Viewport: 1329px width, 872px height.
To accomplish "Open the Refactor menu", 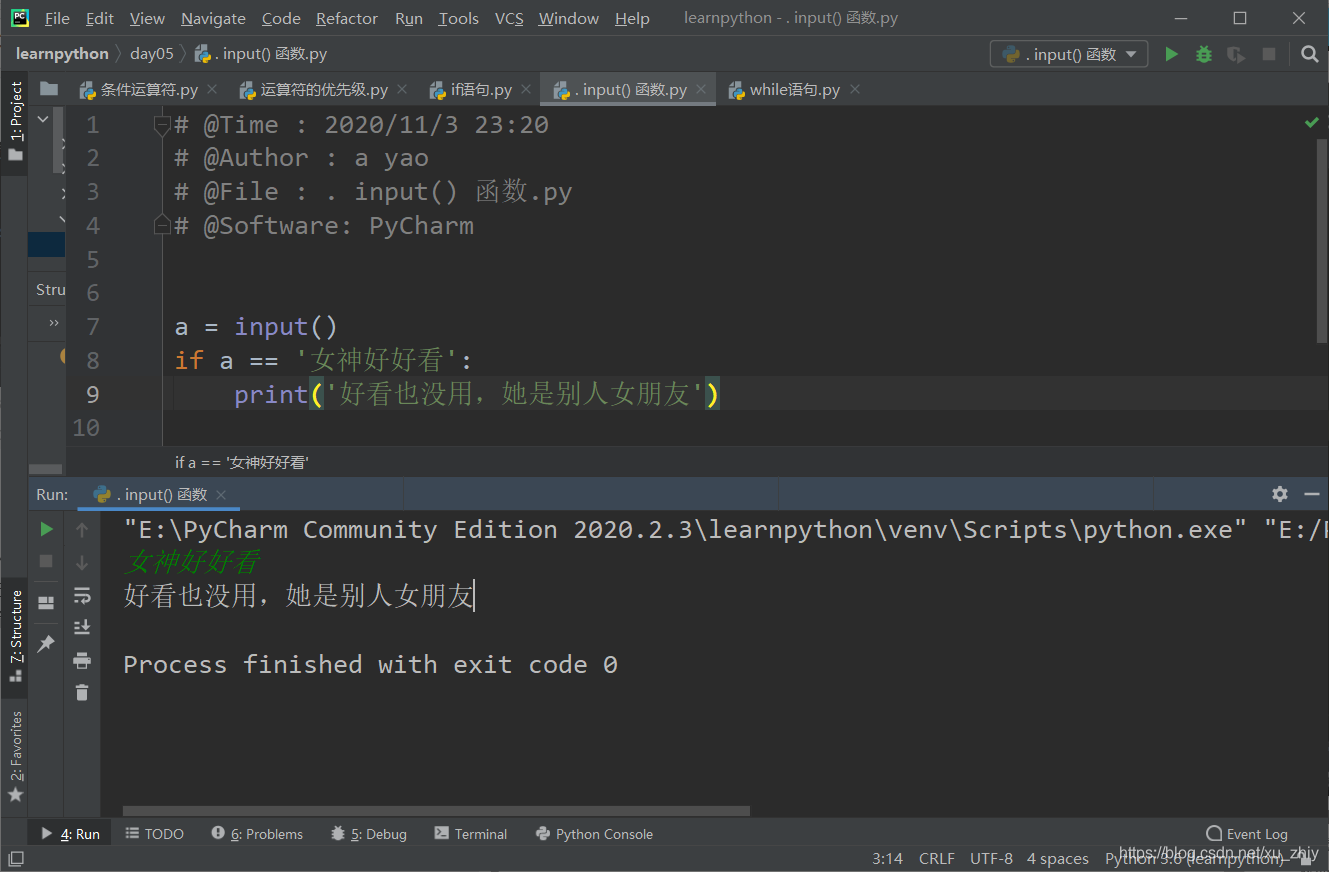I will [347, 18].
